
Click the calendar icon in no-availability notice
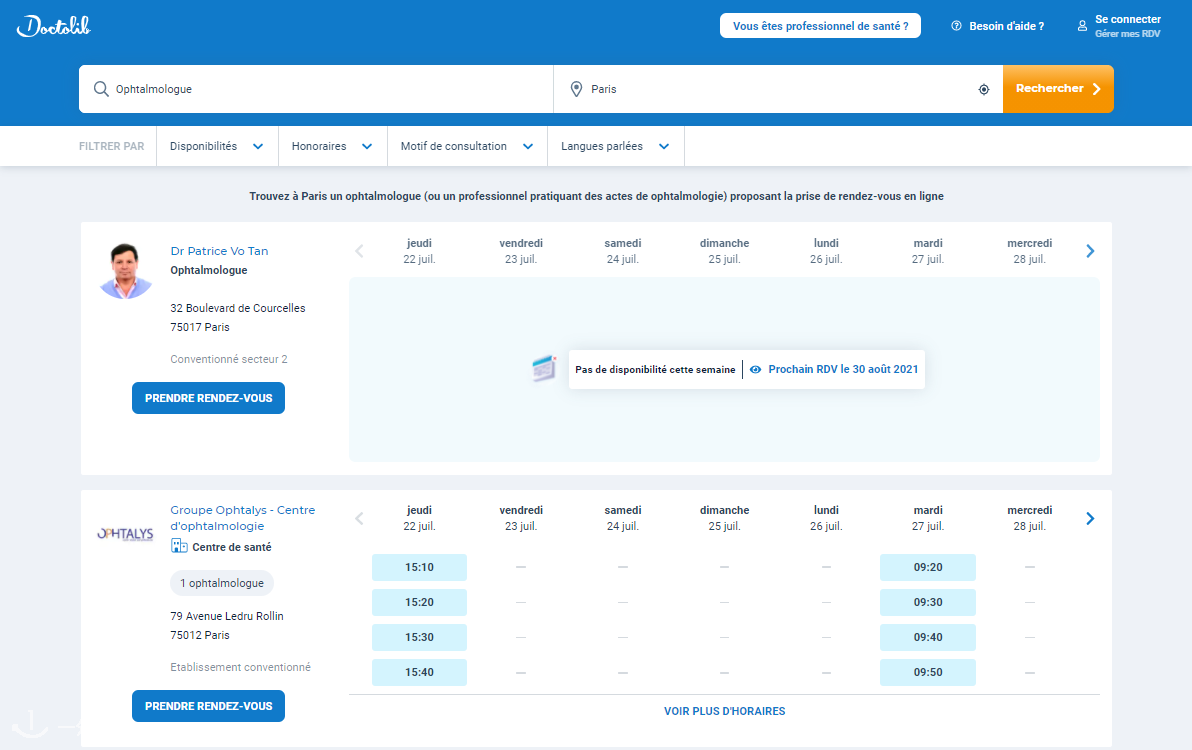click(x=544, y=369)
